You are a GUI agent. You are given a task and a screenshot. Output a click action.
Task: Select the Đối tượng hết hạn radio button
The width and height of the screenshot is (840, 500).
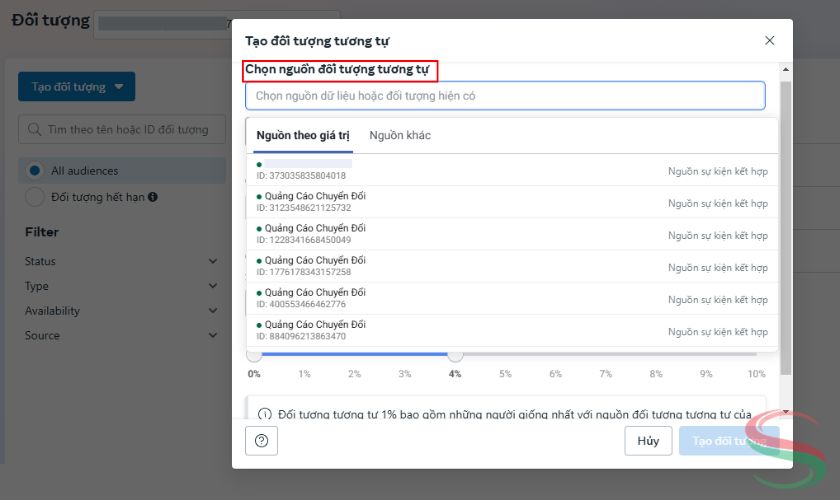[x=36, y=197]
